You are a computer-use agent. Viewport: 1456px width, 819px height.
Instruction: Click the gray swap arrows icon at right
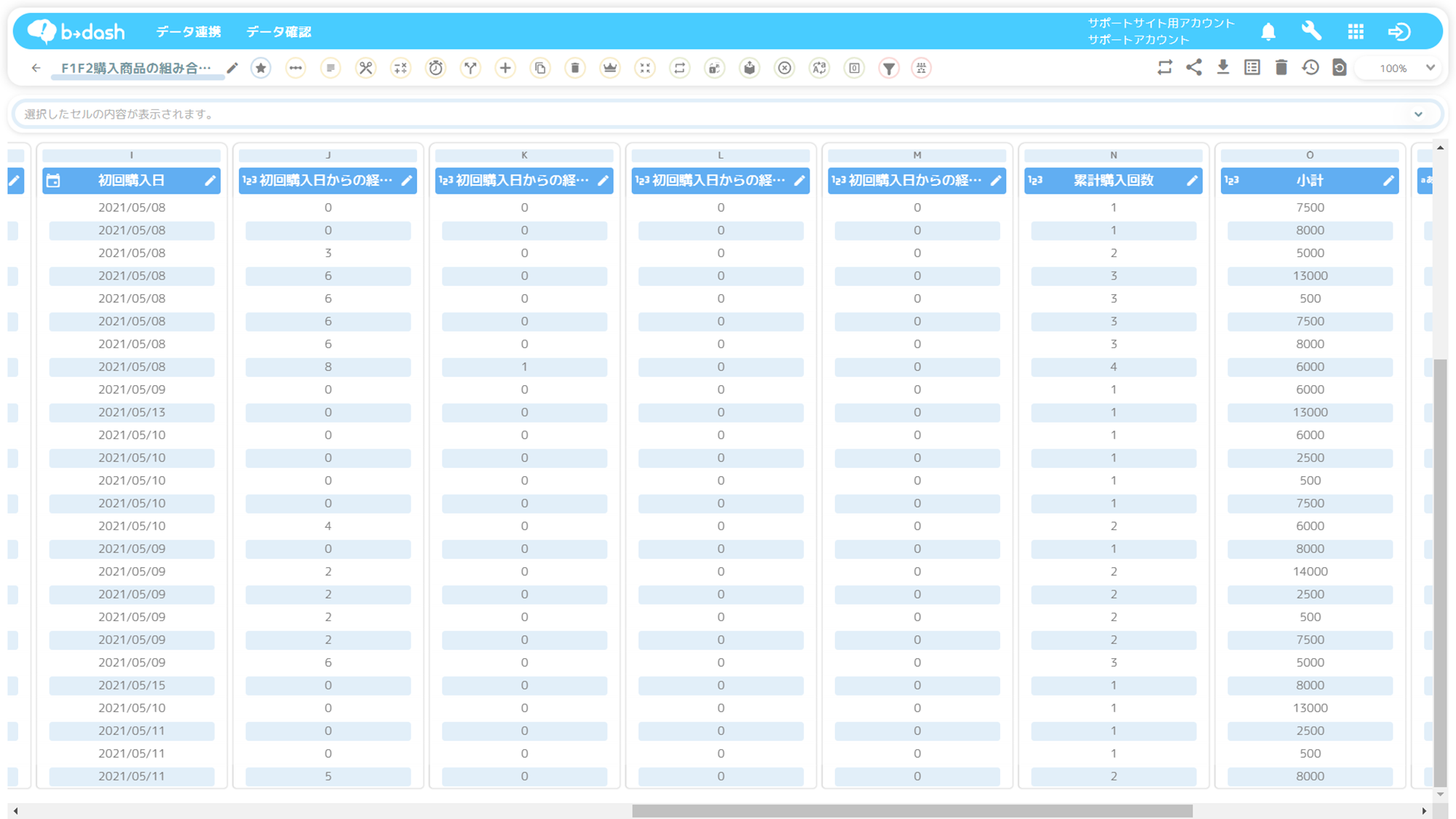1165,68
